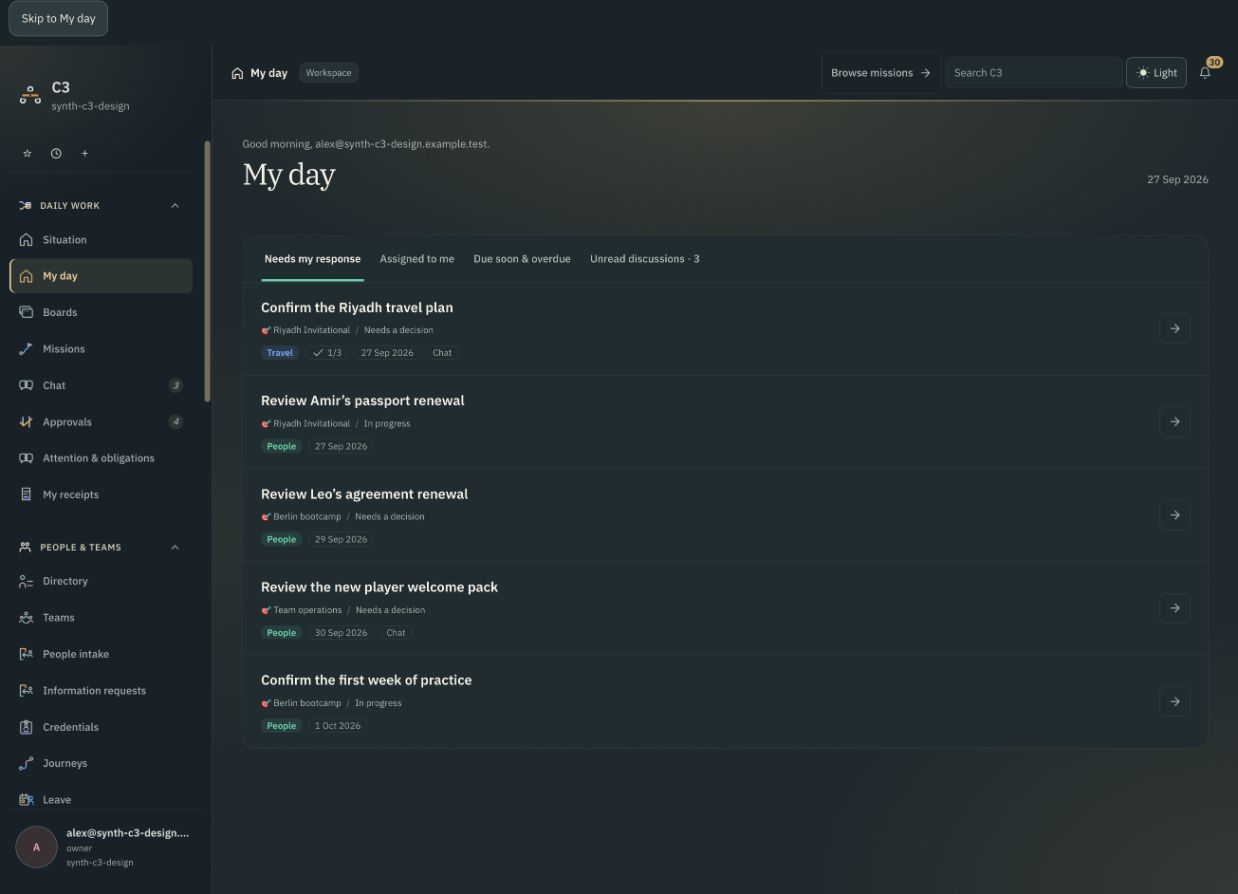Click the 30 Sep 2026 date chip
The width and height of the screenshot is (1238, 894).
(341, 633)
